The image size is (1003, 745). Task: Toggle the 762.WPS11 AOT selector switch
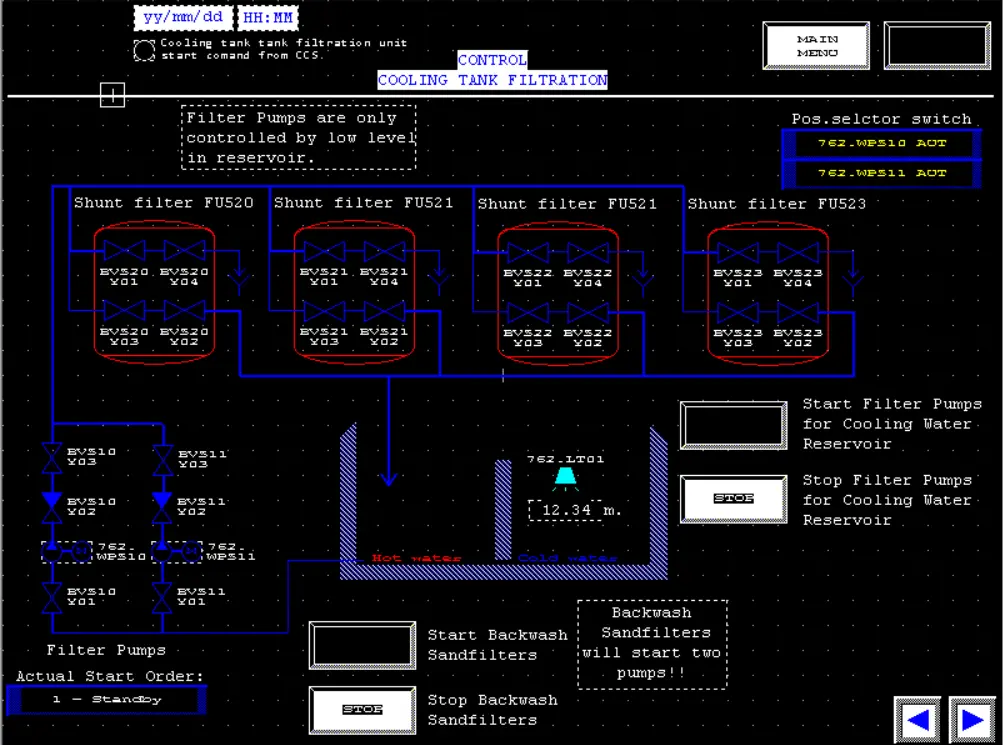(881, 173)
